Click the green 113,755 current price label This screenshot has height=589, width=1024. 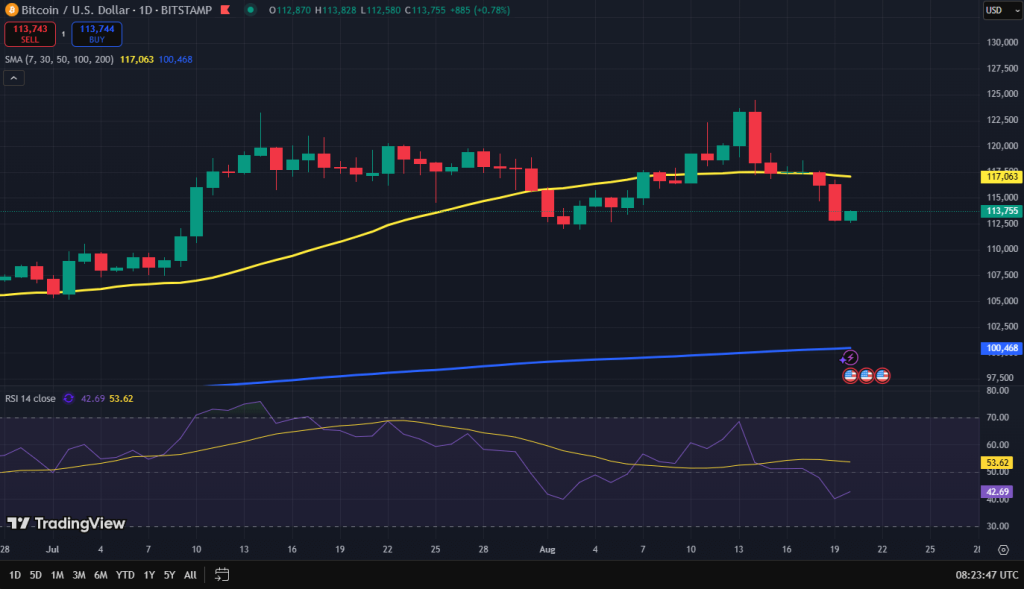pos(1002,211)
